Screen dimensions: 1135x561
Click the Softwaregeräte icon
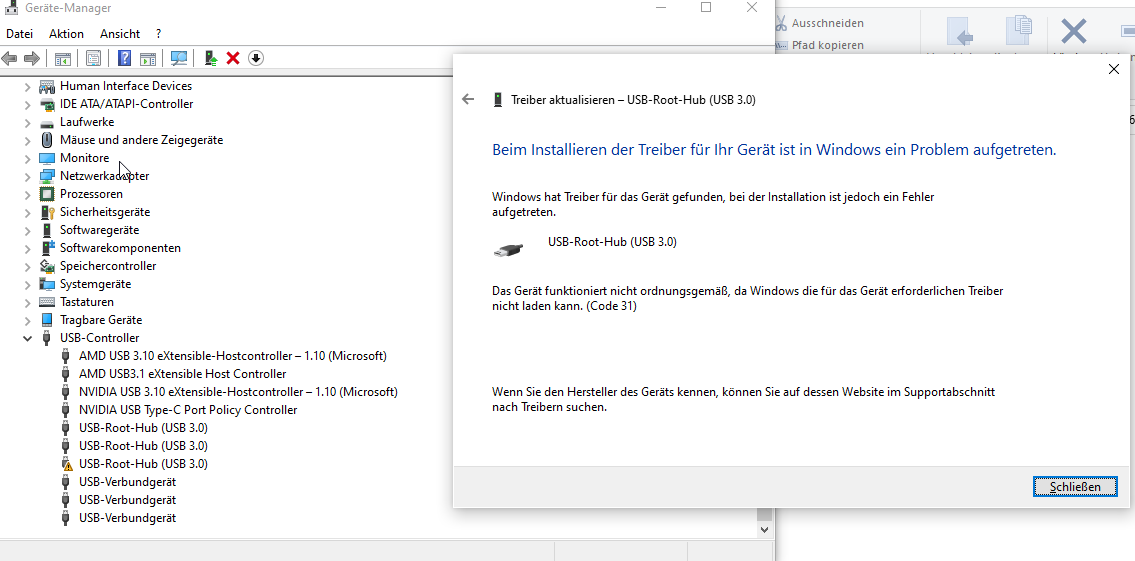click(47, 230)
